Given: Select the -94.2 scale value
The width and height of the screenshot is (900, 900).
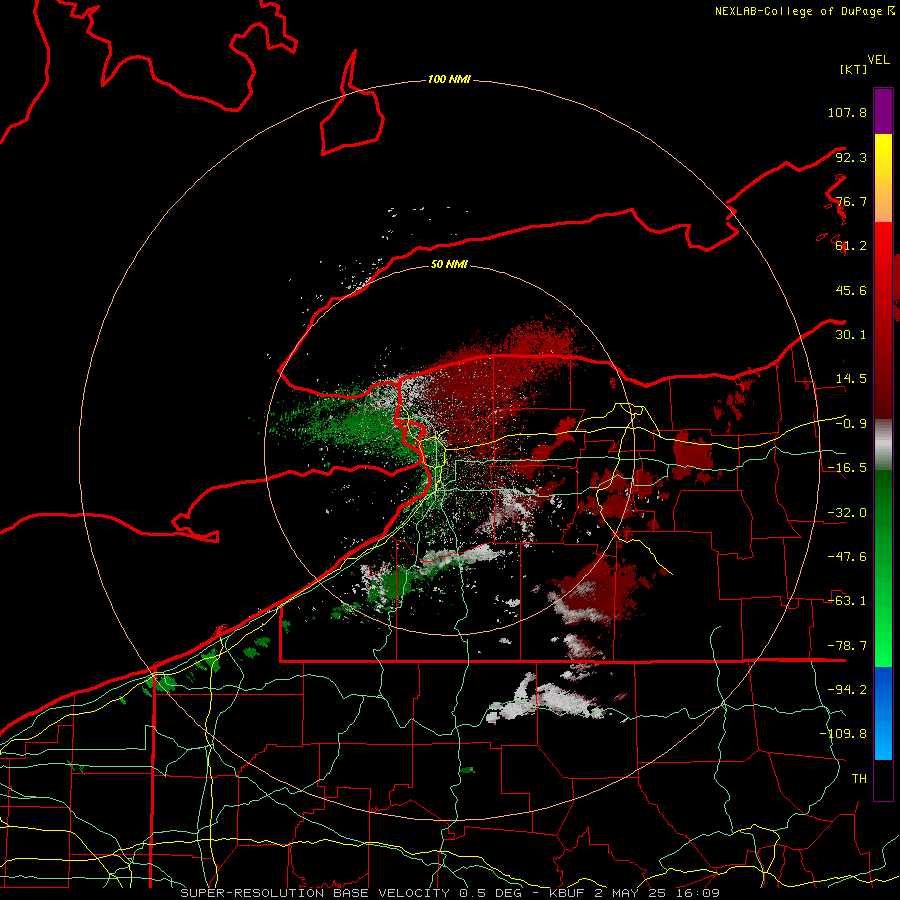Looking at the screenshot, I should click(847, 690).
